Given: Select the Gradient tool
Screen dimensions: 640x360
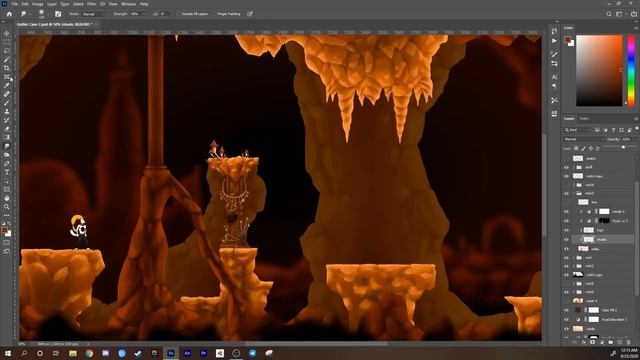Looking at the screenshot, I should coord(7,137).
